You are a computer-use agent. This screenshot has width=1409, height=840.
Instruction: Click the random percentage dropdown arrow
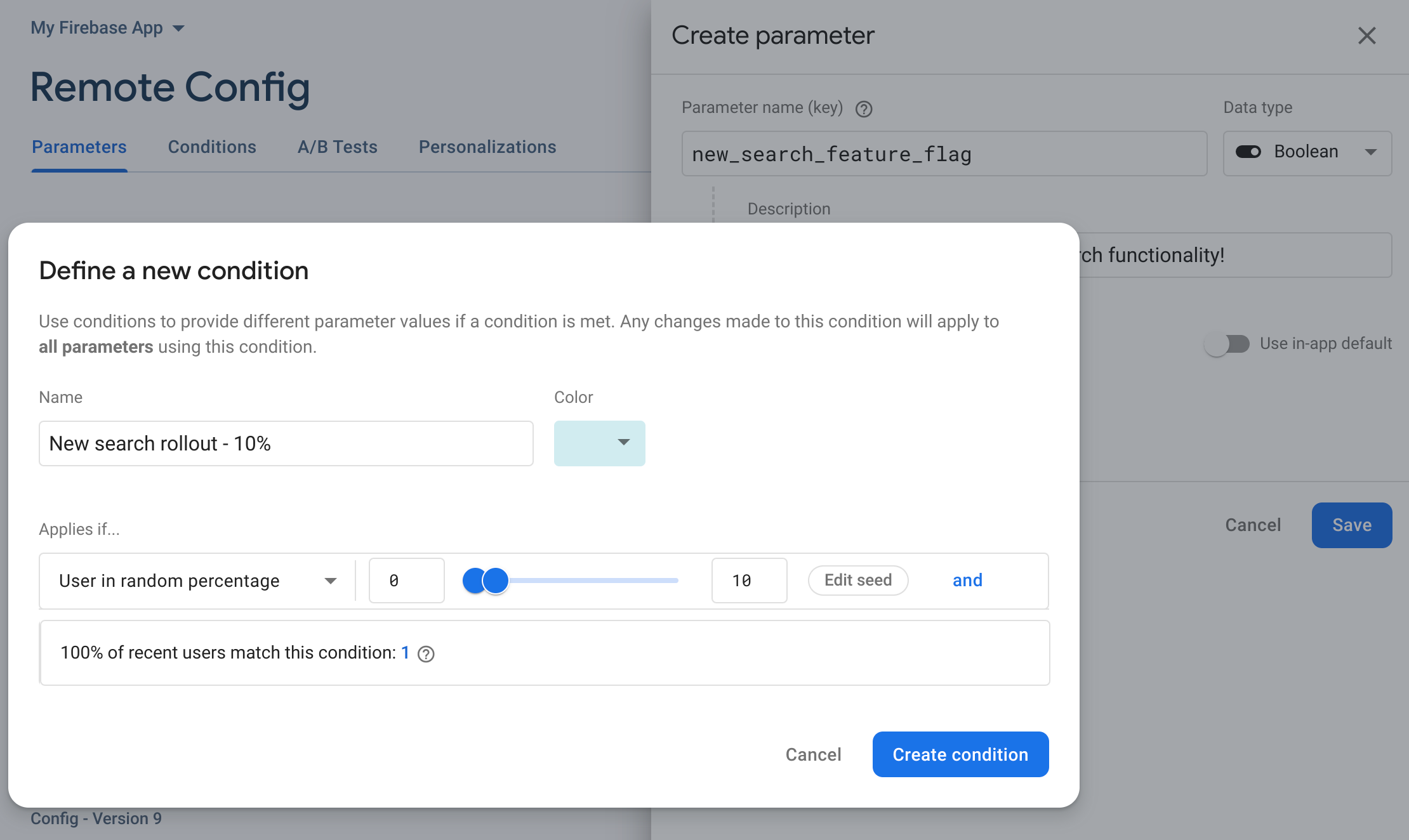coord(329,580)
